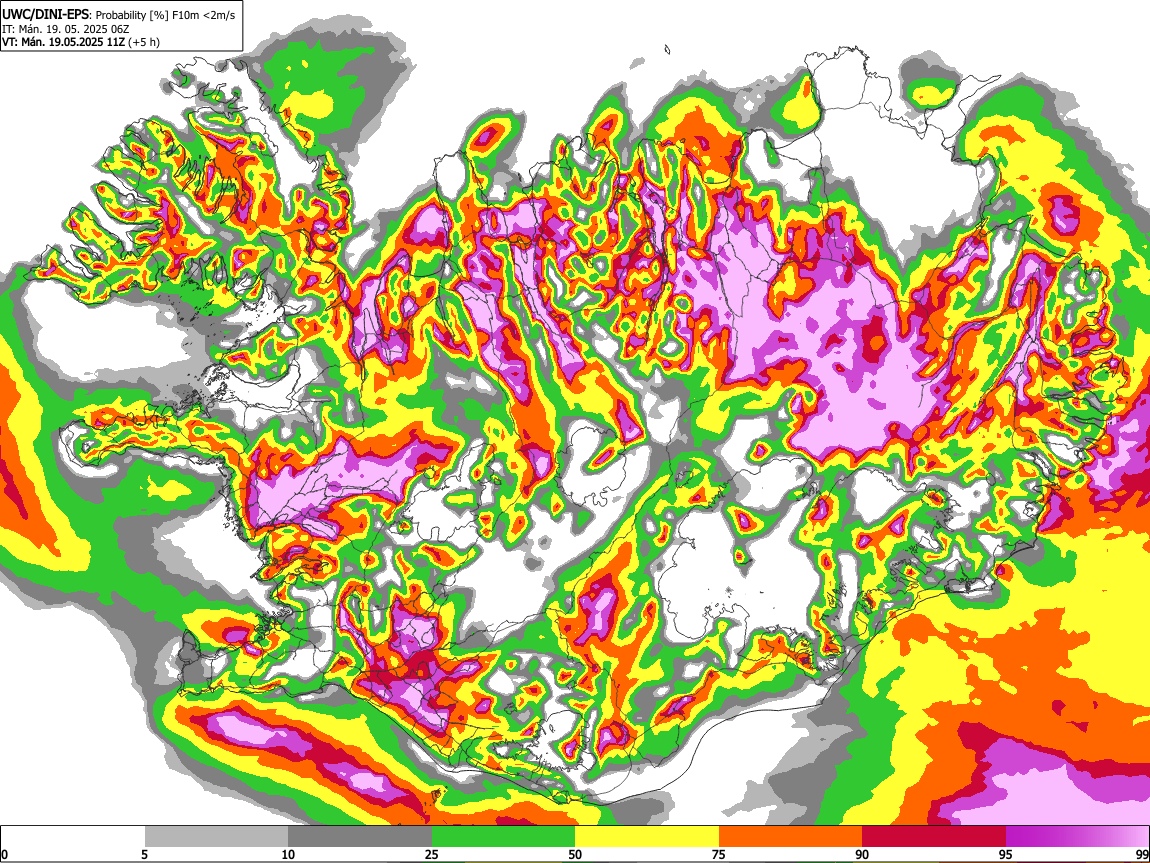1150x863 pixels.
Task: Click the legend tick label 90
Action: [x=862, y=854]
